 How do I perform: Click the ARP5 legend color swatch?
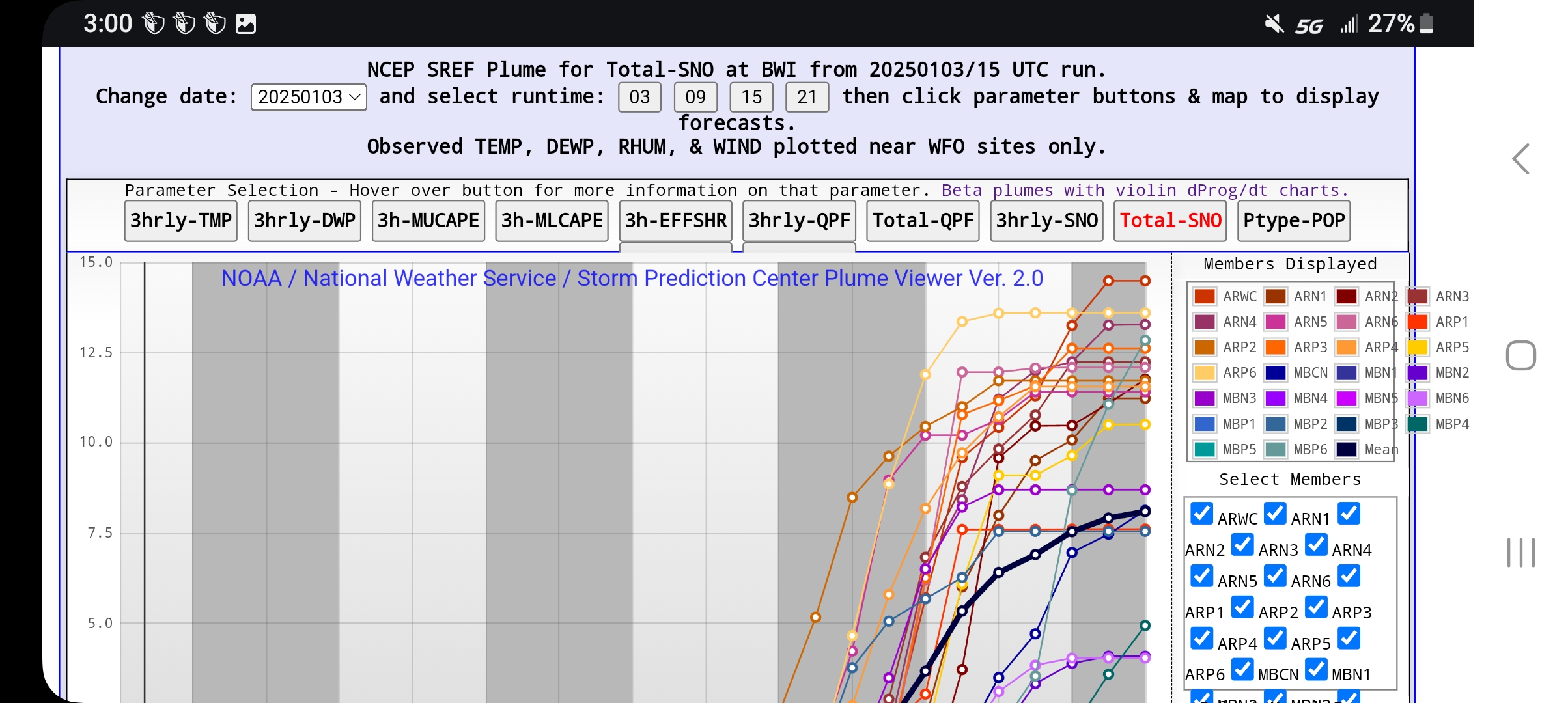(x=1418, y=348)
